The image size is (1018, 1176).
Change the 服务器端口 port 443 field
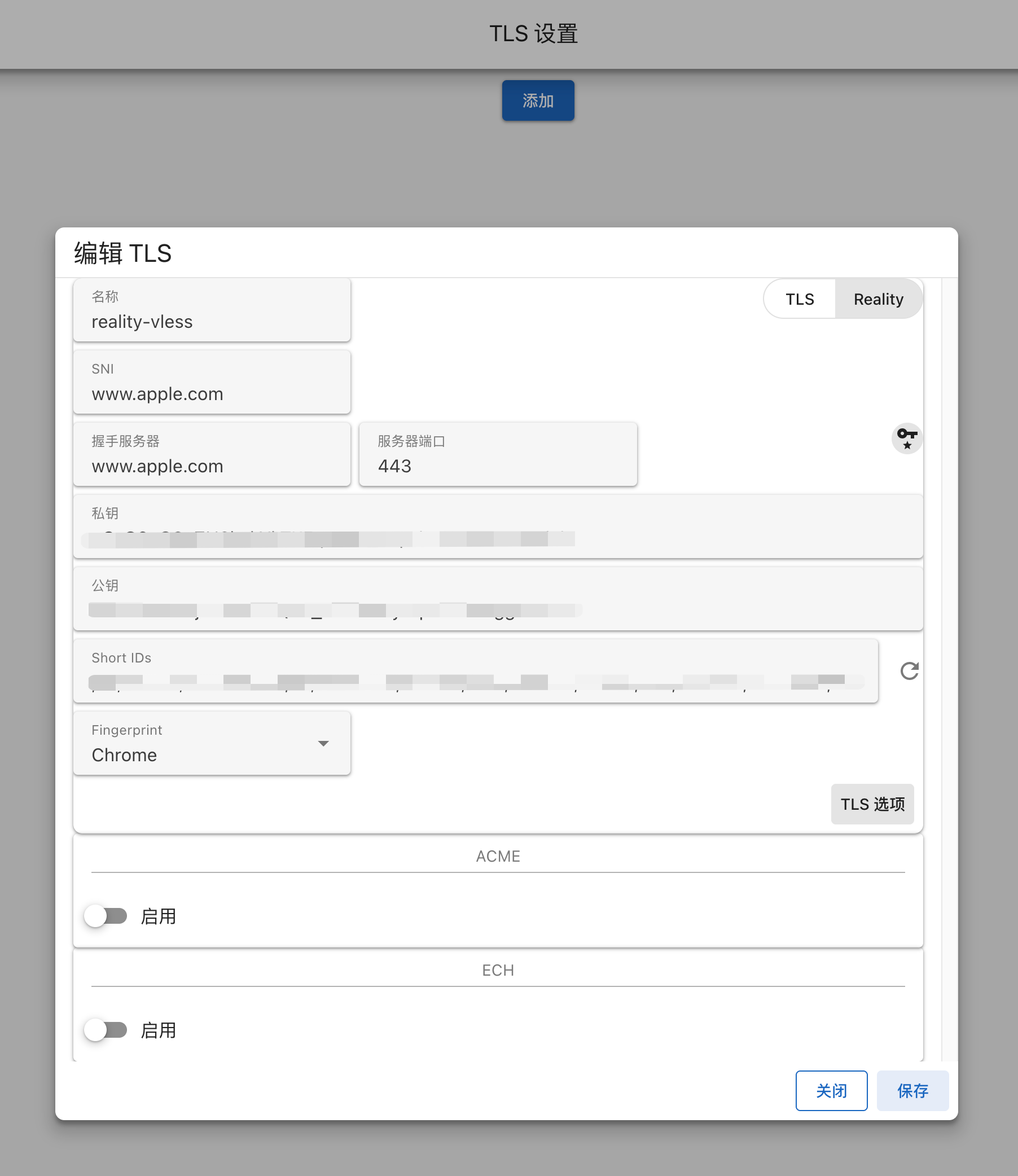point(498,454)
